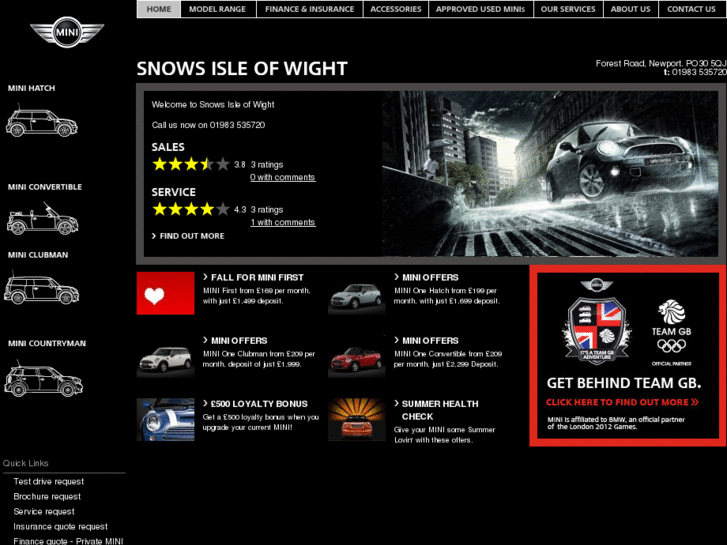The width and height of the screenshot is (727, 545).
Task: Click 'Get a £500 loyalty bonus' description
Action: (x=261, y=422)
